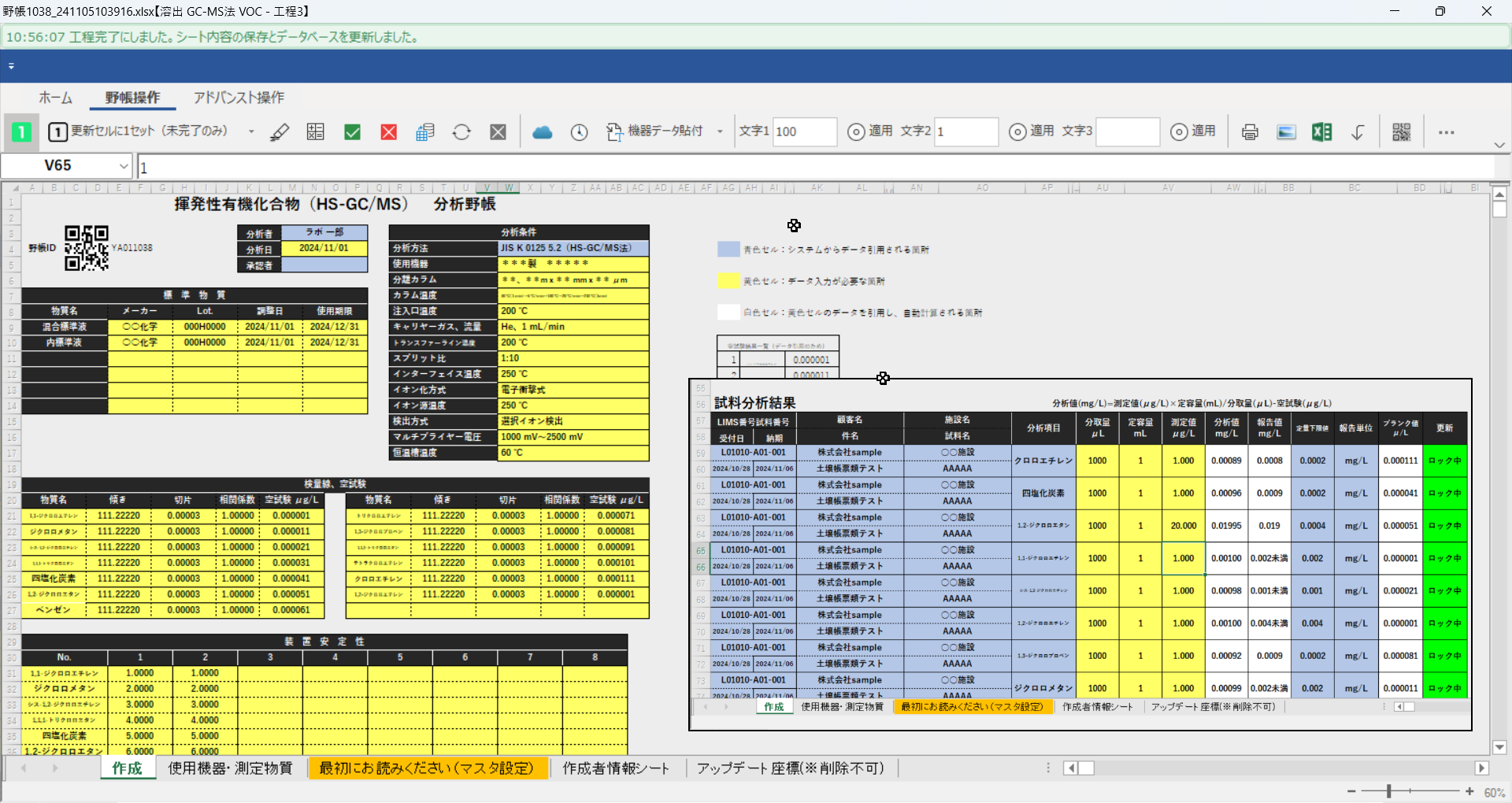Screen dimensions: 1512x803
Task: Click the pen edit icon
Action: click(x=280, y=131)
